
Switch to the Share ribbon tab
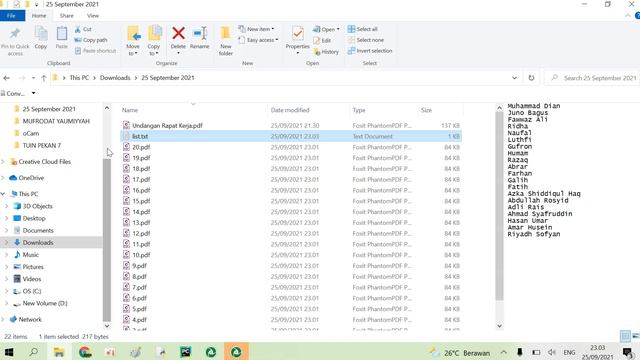coord(67,16)
